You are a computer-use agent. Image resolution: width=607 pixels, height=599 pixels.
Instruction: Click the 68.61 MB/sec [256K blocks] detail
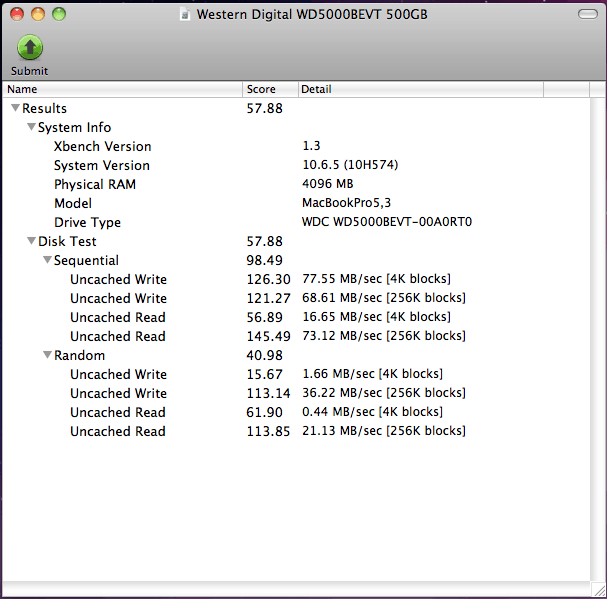coord(384,298)
